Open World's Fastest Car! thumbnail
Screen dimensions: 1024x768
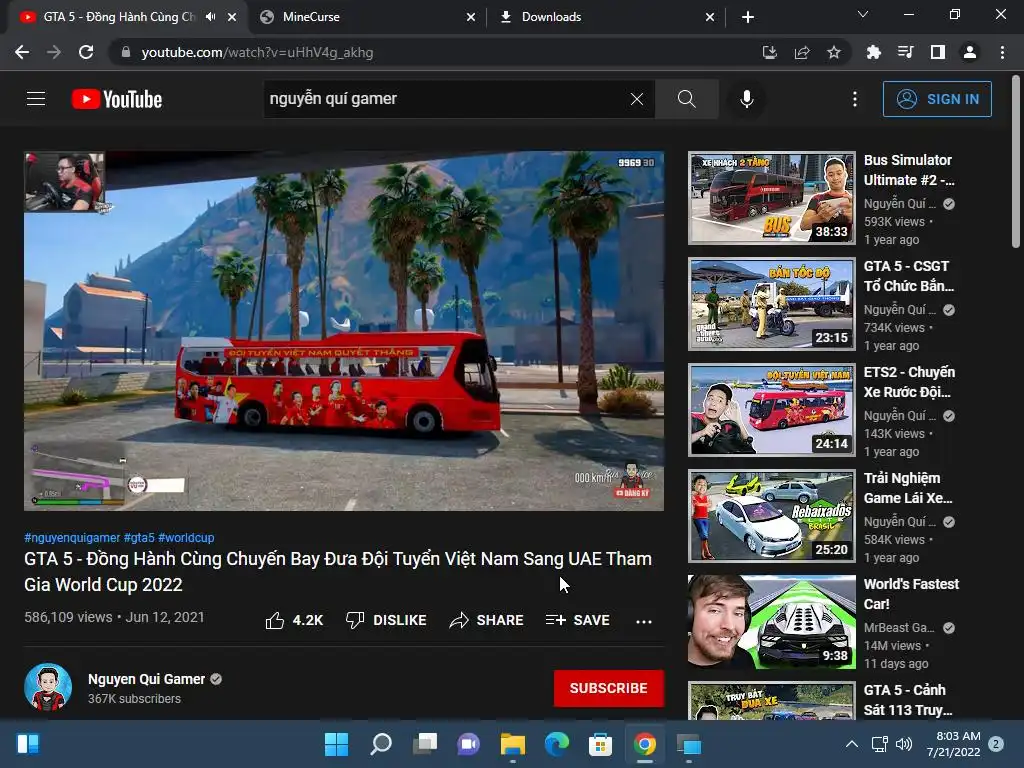point(772,622)
